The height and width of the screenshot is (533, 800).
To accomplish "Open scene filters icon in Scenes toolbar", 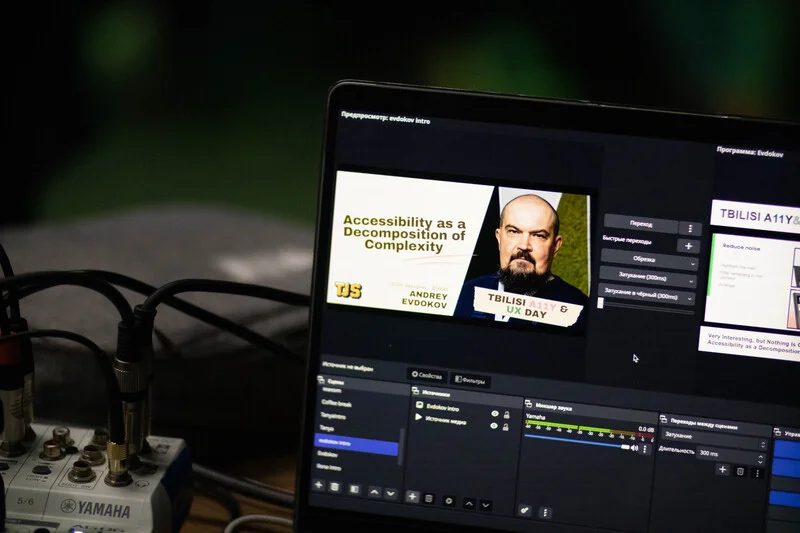I will point(354,489).
